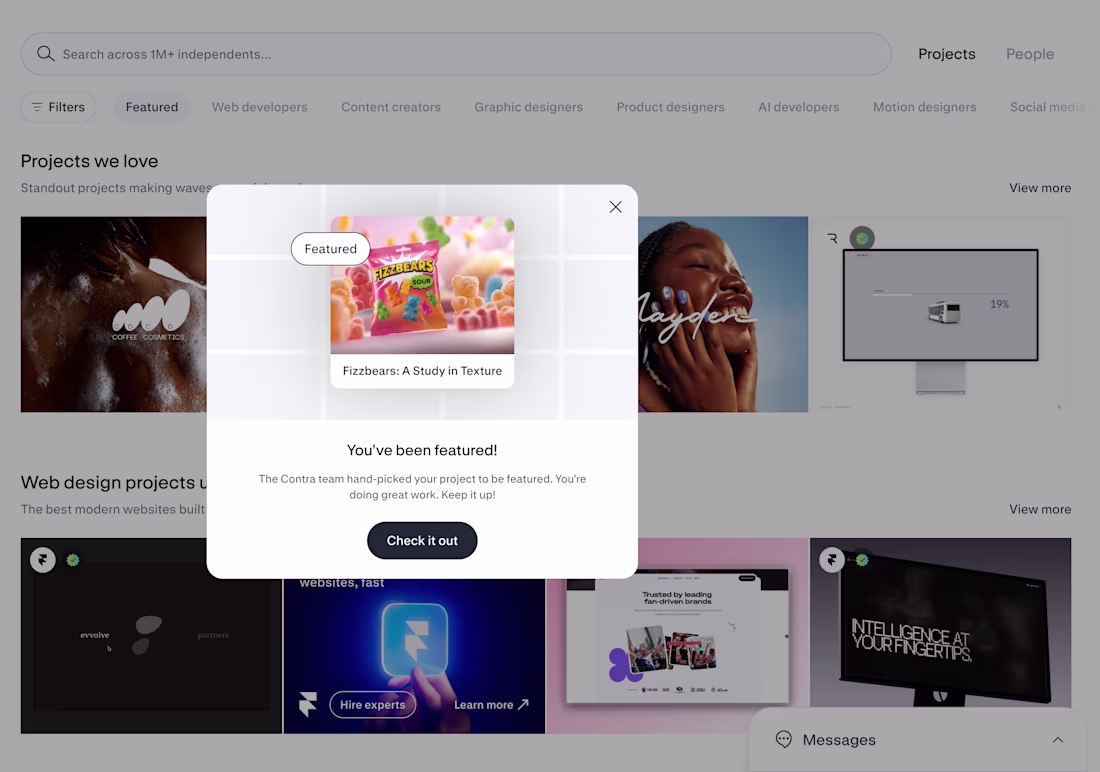Click View more for Web design projects
Viewport: 1100px width, 772px height.
click(1040, 509)
